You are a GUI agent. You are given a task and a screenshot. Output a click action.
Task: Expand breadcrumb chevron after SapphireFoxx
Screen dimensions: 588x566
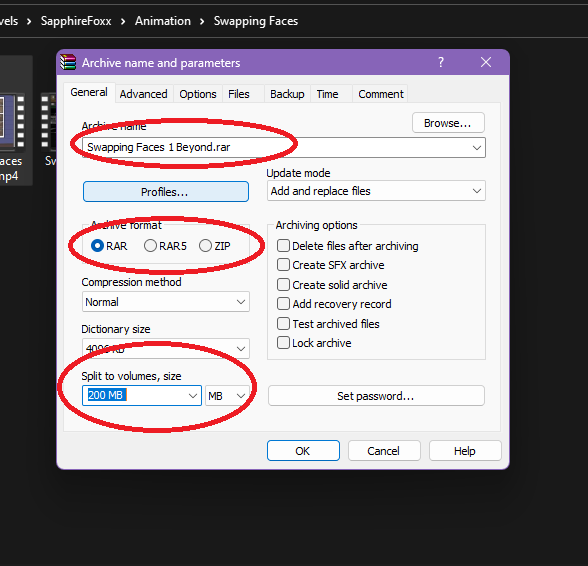[123, 21]
